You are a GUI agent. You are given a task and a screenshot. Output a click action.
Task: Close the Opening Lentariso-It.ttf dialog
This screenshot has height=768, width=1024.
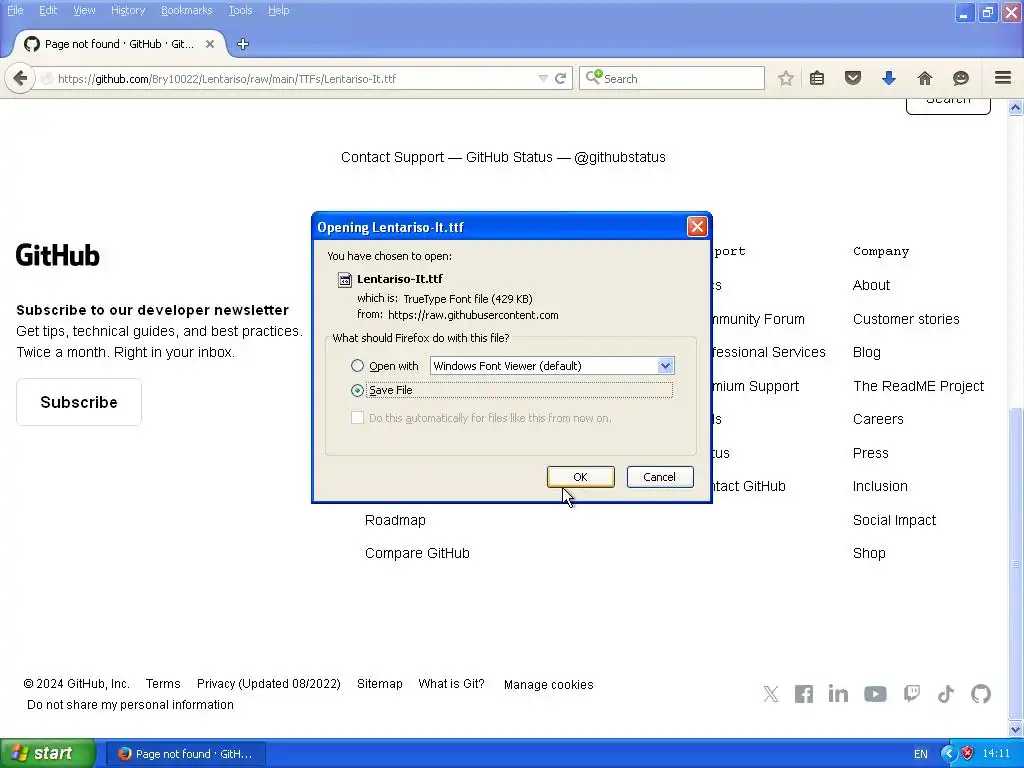(x=697, y=227)
